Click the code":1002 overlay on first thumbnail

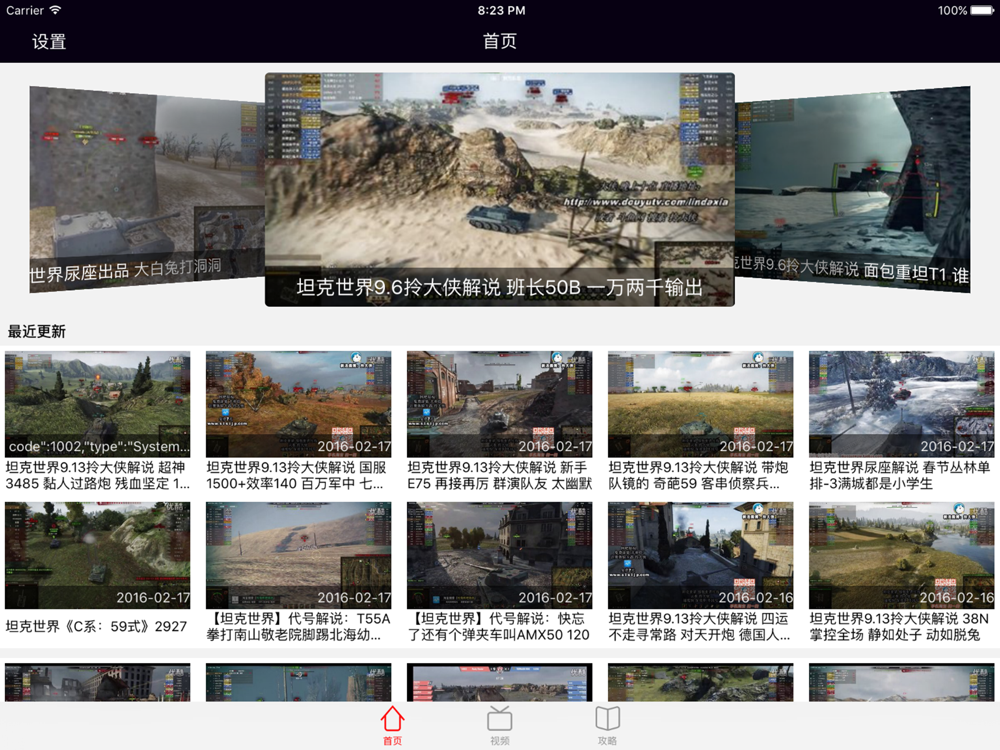coord(99,446)
